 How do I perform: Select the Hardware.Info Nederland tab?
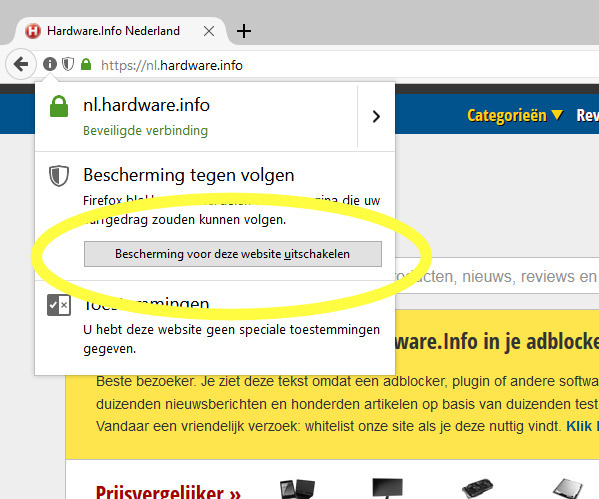coord(121,31)
